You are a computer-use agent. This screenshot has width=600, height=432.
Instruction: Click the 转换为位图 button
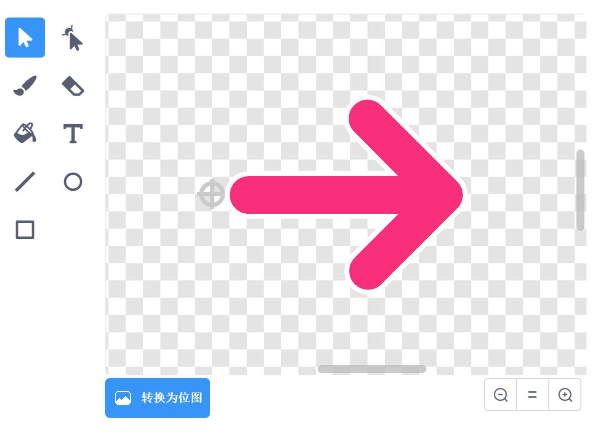[x=157, y=398]
